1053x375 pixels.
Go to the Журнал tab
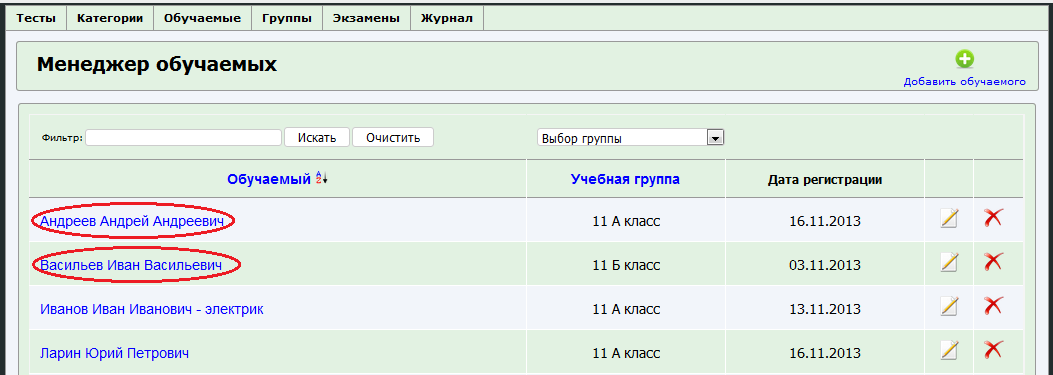click(447, 18)
